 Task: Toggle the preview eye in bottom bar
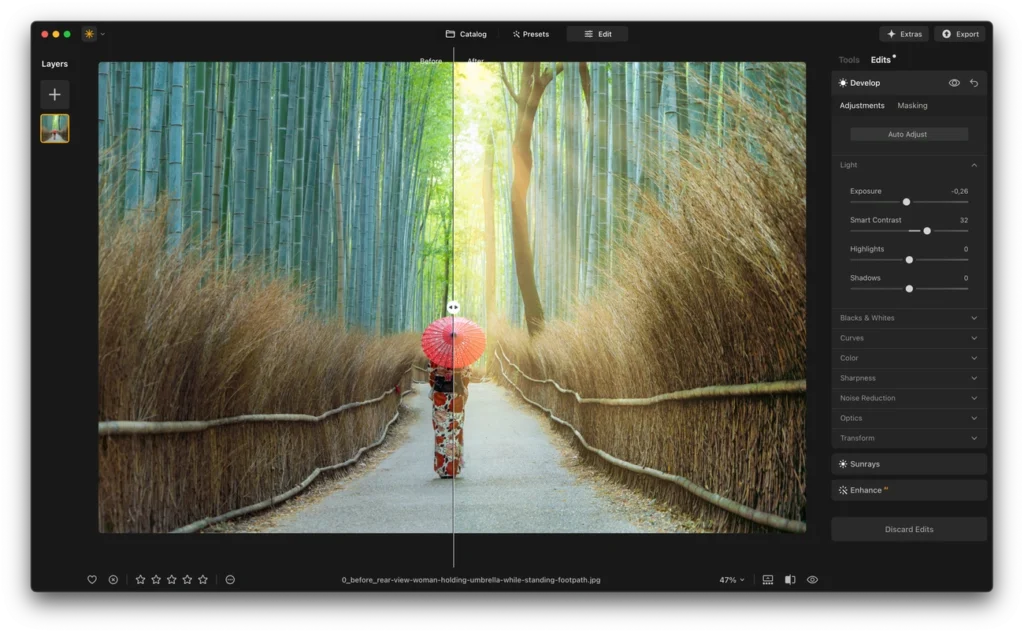coord(812,579)
